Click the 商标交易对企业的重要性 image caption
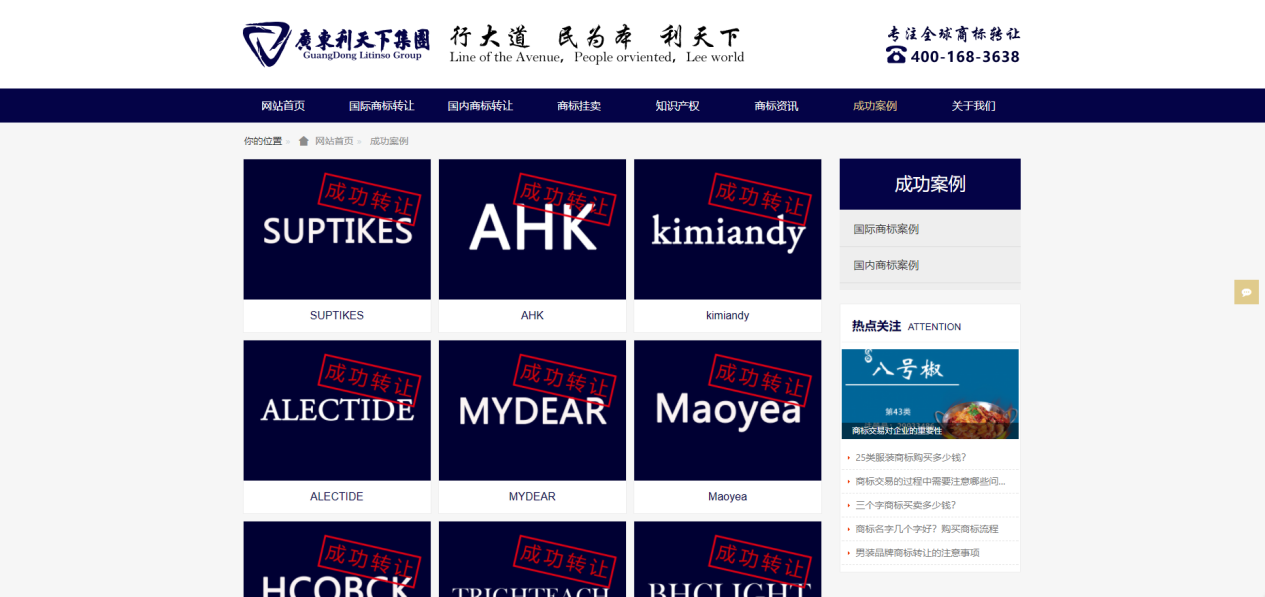 tap(897, 431)
